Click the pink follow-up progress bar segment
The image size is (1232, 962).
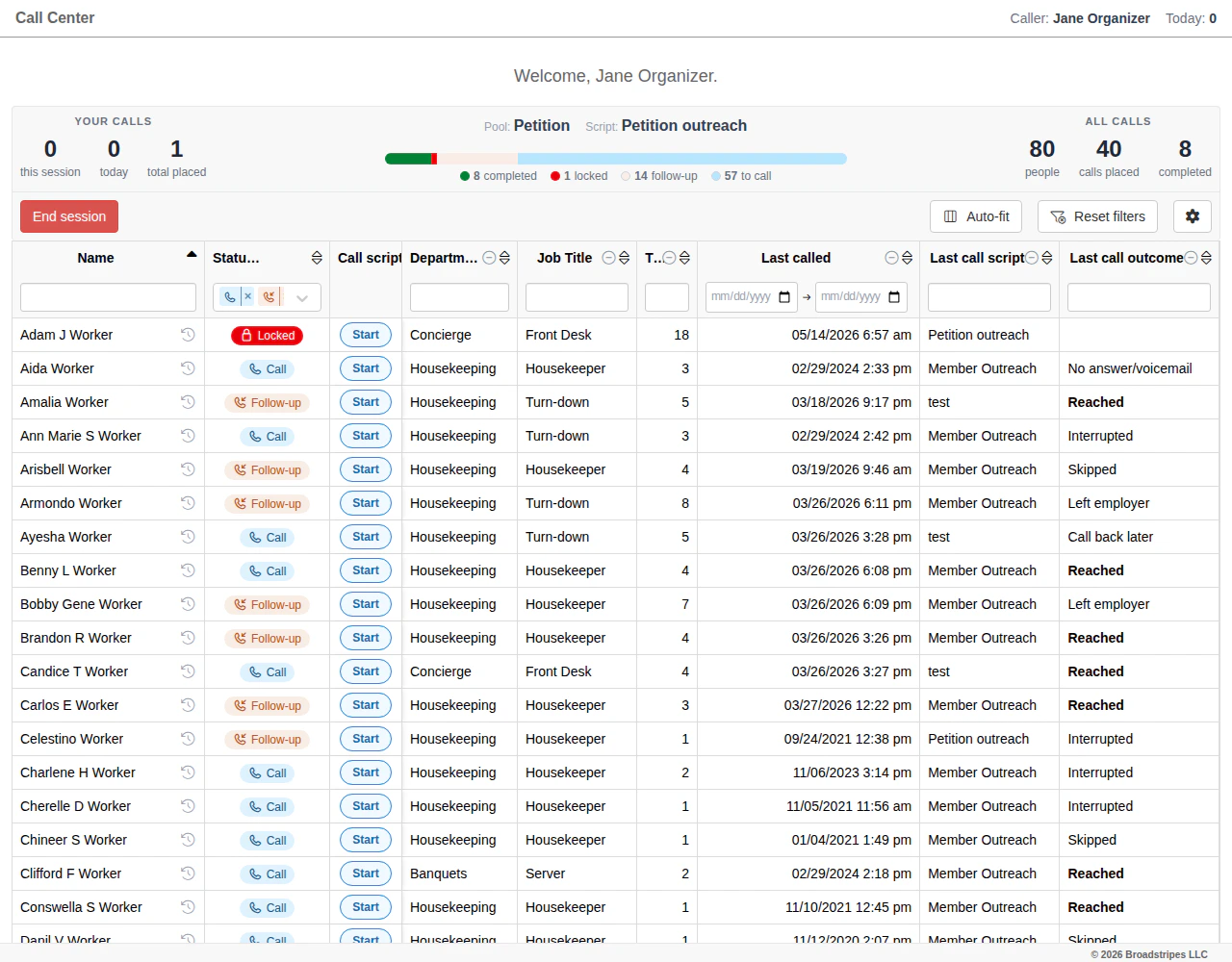pyautogui.click(x=477, y=159)
